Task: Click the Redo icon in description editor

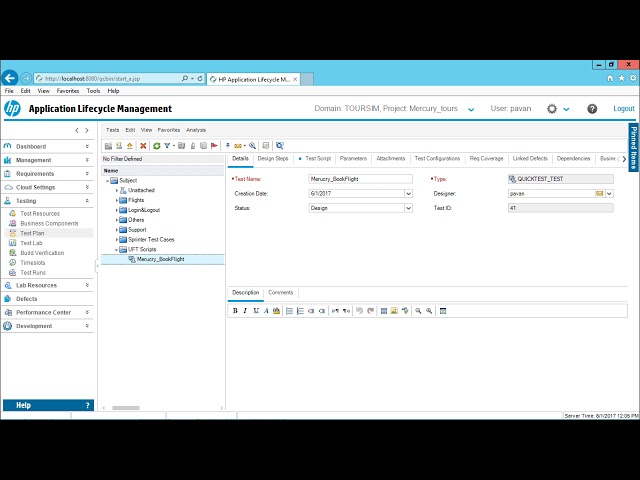Action: pyautogui.click(x=370, y=311)
